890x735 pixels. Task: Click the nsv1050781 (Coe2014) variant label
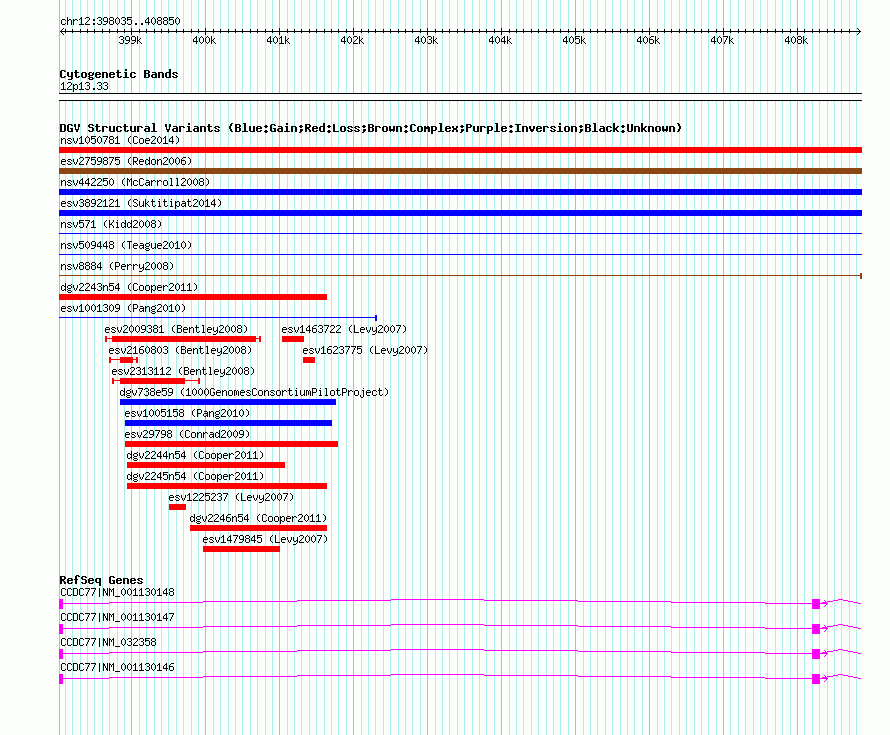[x=120, y=140]
